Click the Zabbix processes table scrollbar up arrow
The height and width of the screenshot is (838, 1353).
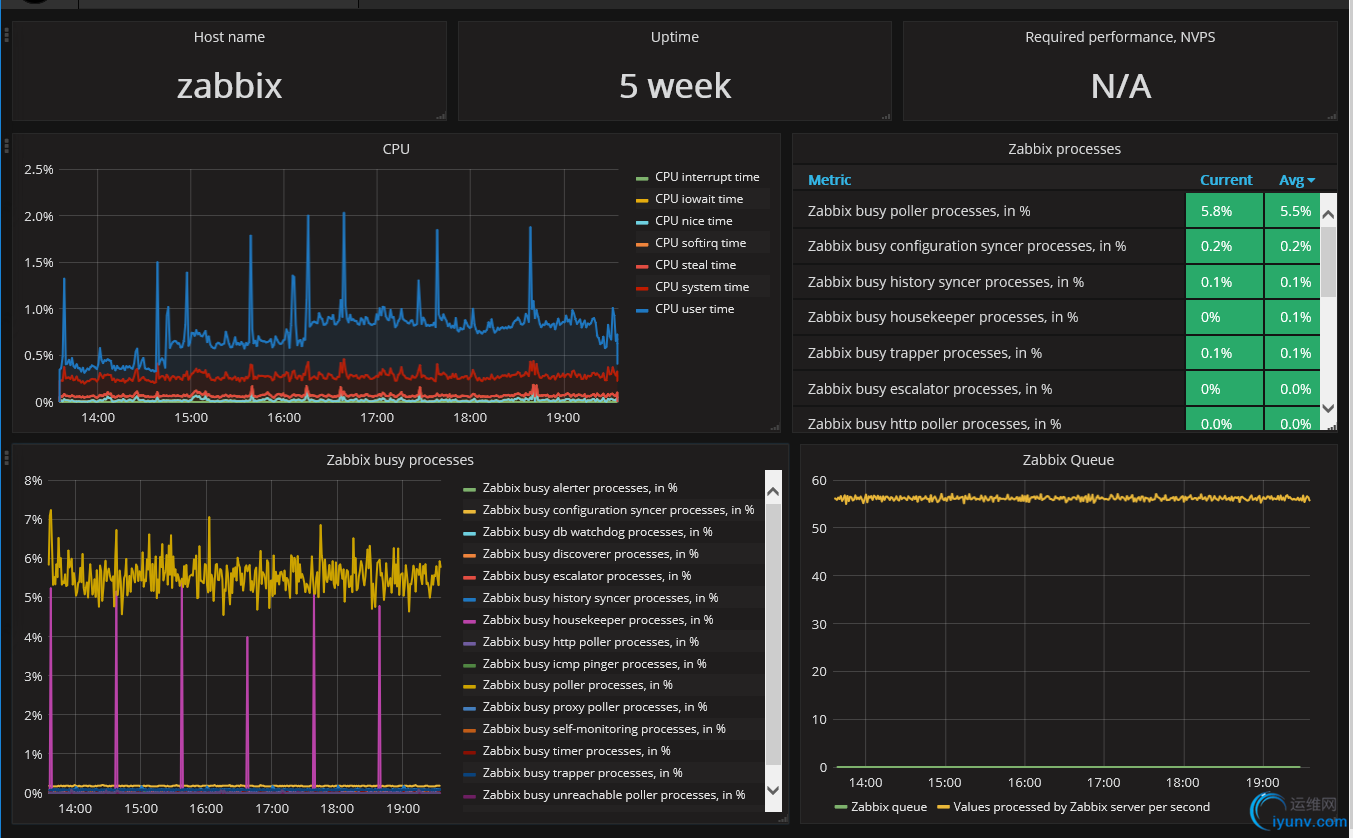point(1328,214)
